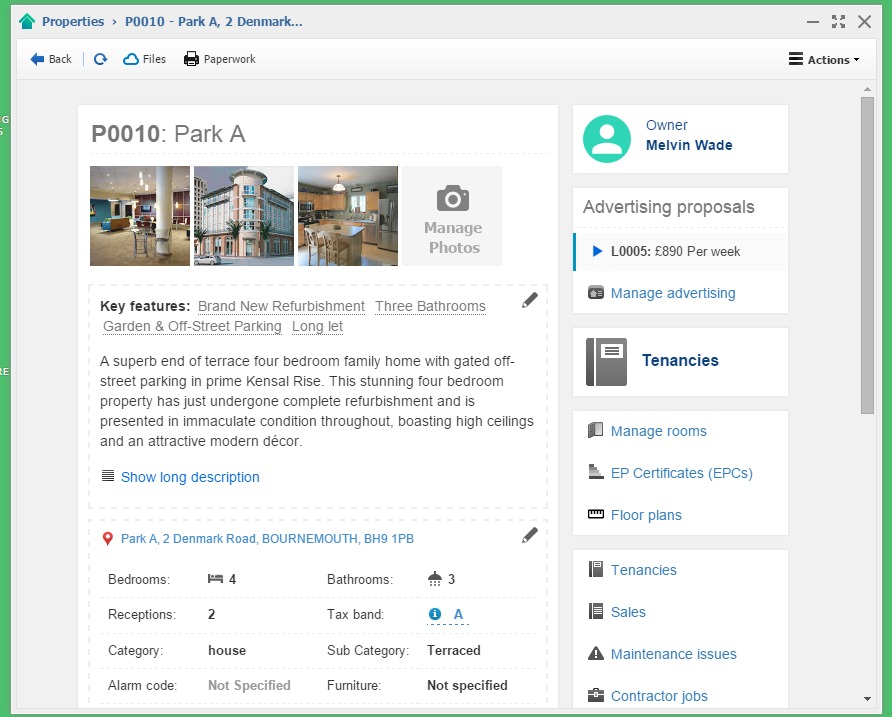Expand the L0005 advertising proposal
892x717 pixels.
(675, 252)
